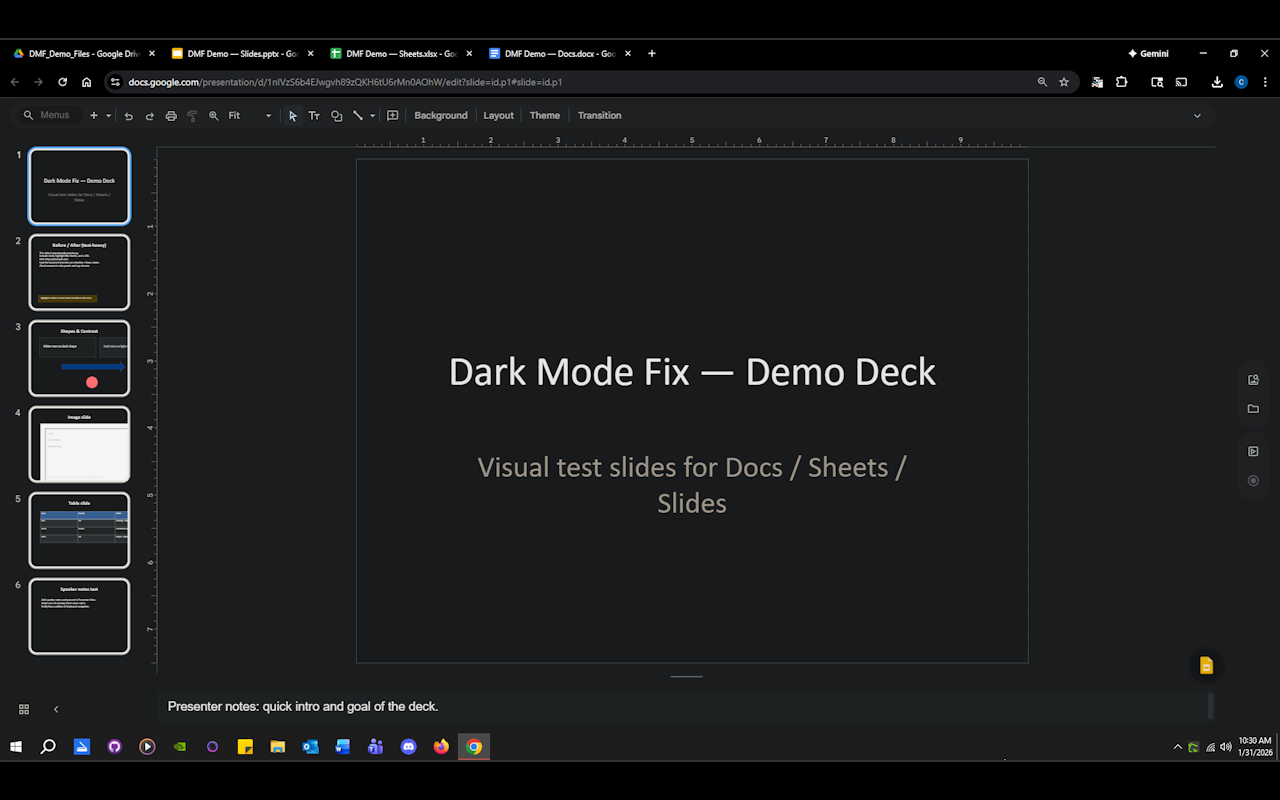Open a new browser tab
1280x800 pixels.
pos(652,54)
